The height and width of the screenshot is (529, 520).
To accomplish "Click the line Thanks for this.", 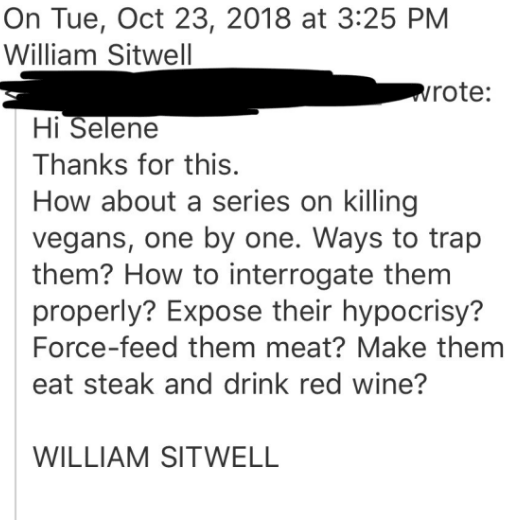I will [136, 165].
